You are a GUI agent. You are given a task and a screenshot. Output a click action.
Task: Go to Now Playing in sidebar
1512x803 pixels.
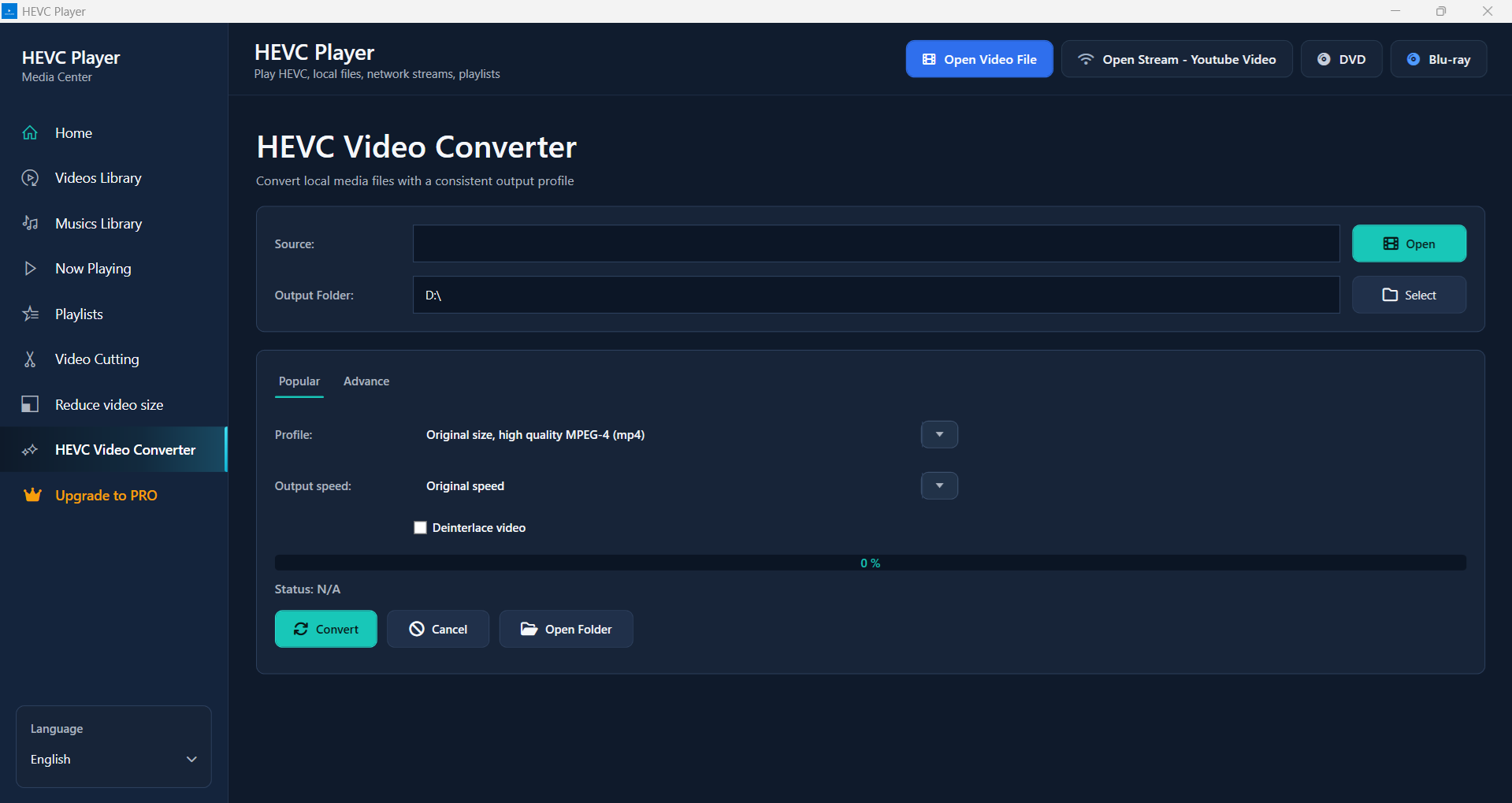coord(113,269)
